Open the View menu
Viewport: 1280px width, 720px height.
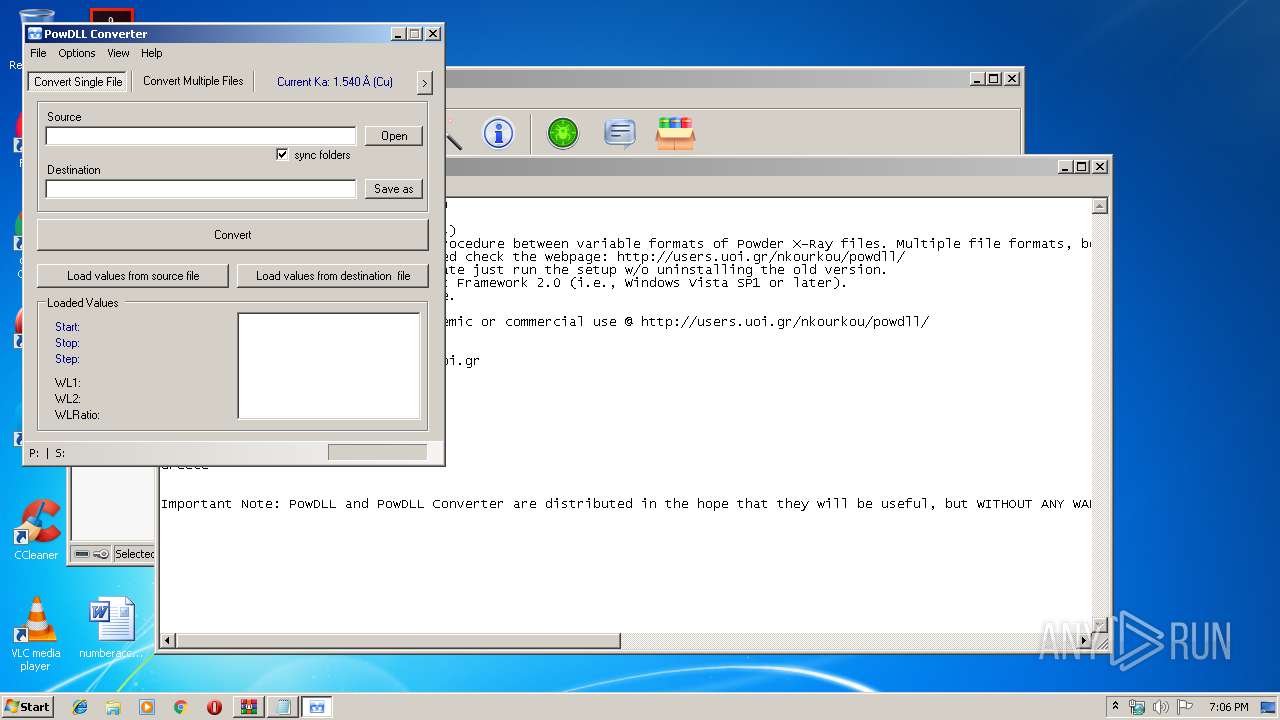[118, 53]
